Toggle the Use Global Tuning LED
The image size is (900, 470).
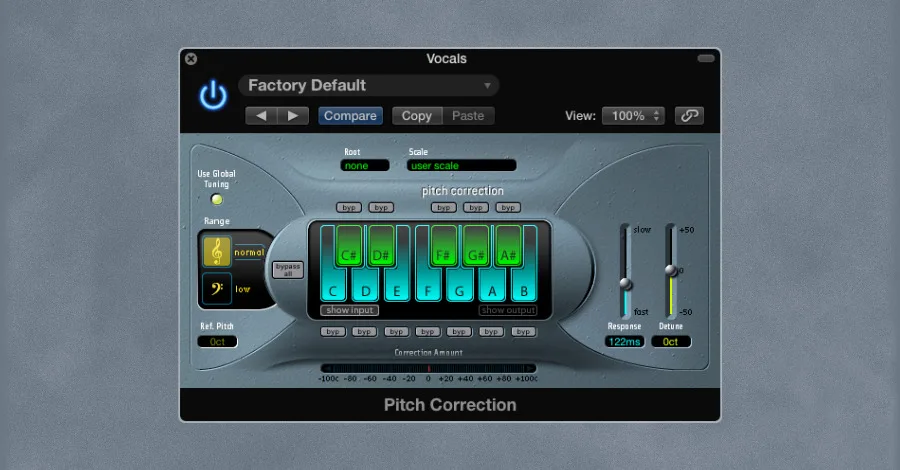pyautogui.click(x=216, y=200)
